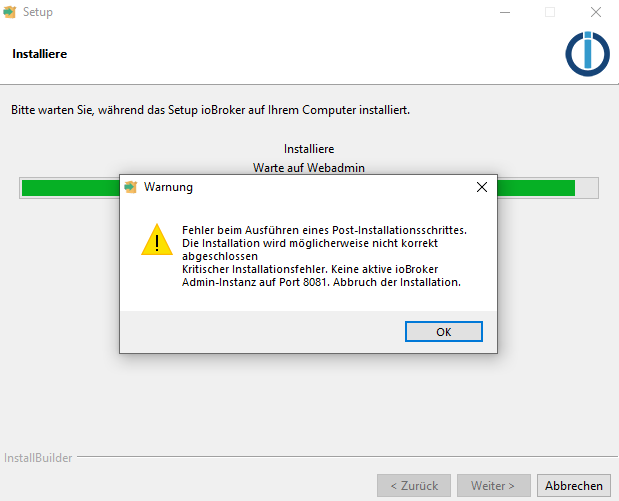The width and height of the screenshot is (619, 501).
Task: Click the 'Warnung' dialog title text
Action: (x=168, y=187)
